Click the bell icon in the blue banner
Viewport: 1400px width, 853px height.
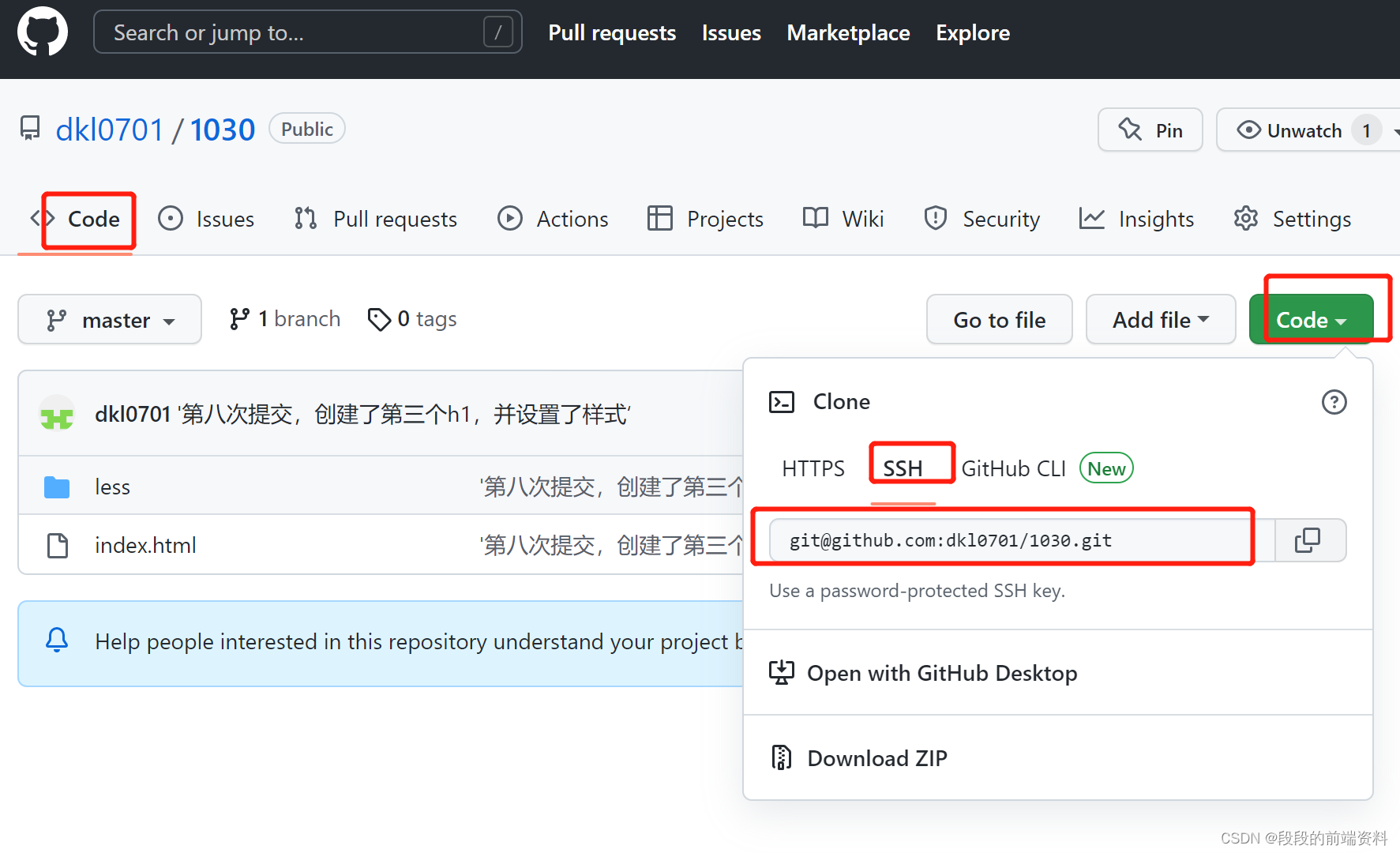[56, 641]
